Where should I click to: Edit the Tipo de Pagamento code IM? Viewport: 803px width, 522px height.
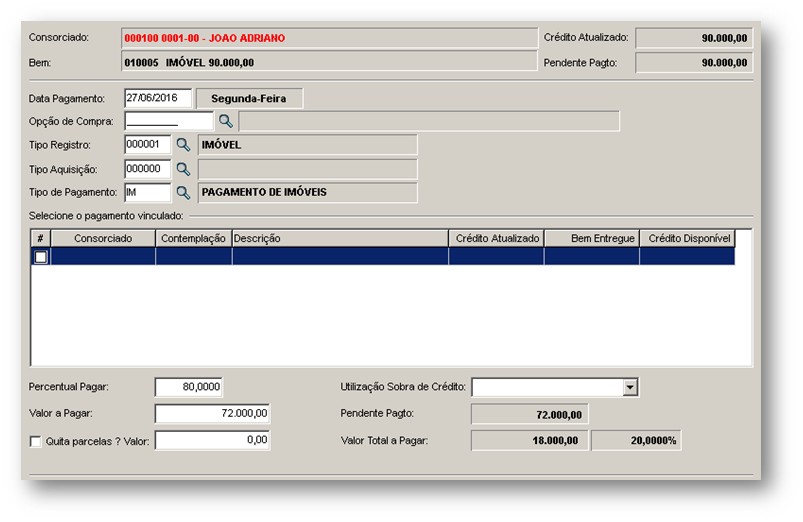[x=147, y=192]
